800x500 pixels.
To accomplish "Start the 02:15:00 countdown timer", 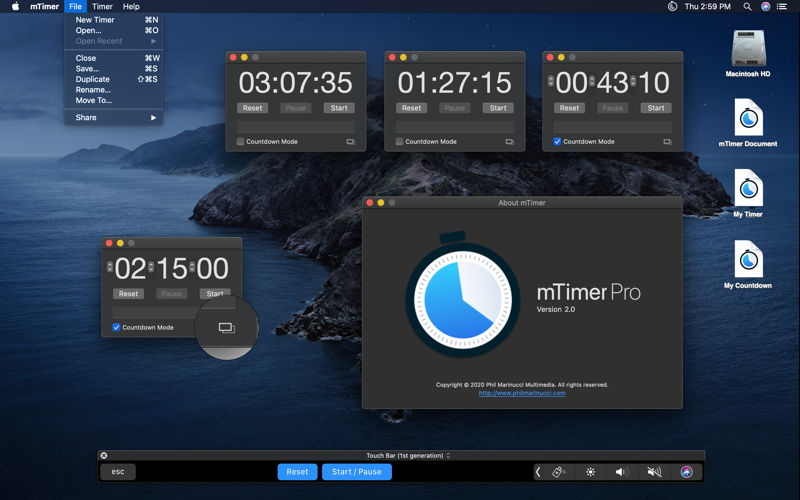I will [215, 294].
